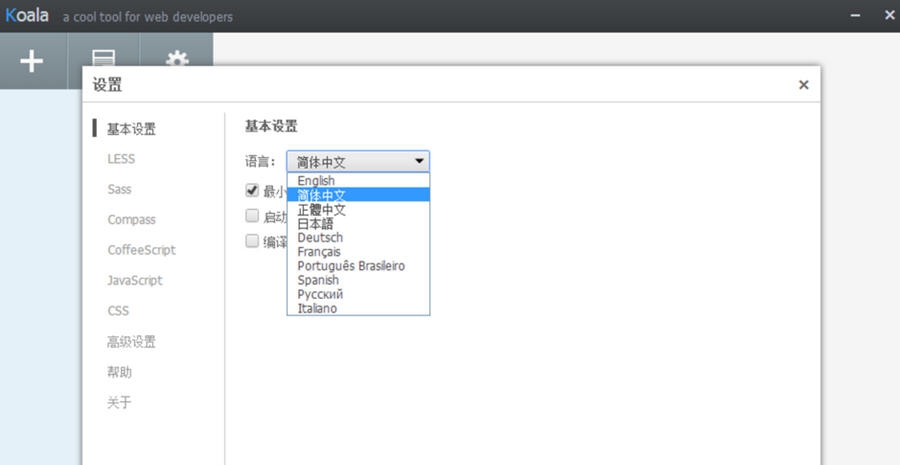Viewport: 900px width, 465px height.
Task: Switch to Sass settings section
Action: pyautogui.click(x=119, y=189)
